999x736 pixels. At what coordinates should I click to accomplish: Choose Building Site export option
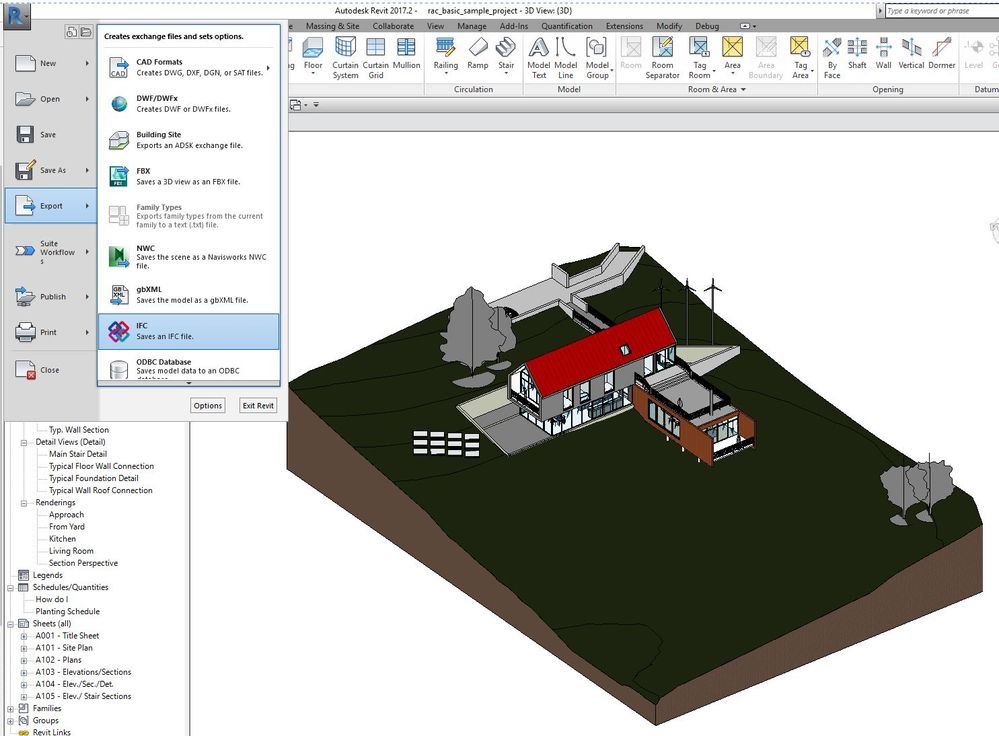[189, 140]
